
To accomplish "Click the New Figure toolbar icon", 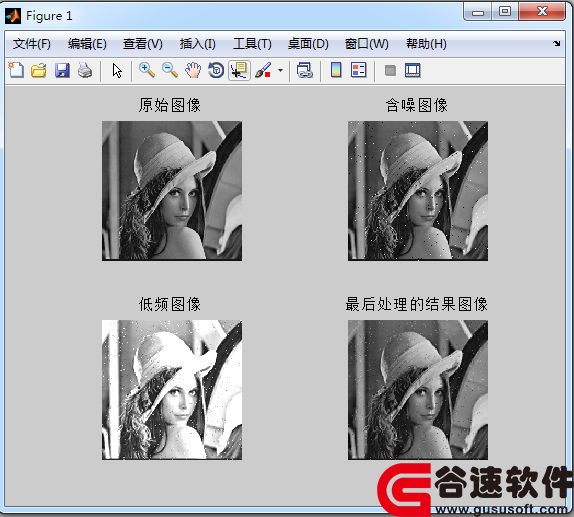I will [x=16, y=70].
